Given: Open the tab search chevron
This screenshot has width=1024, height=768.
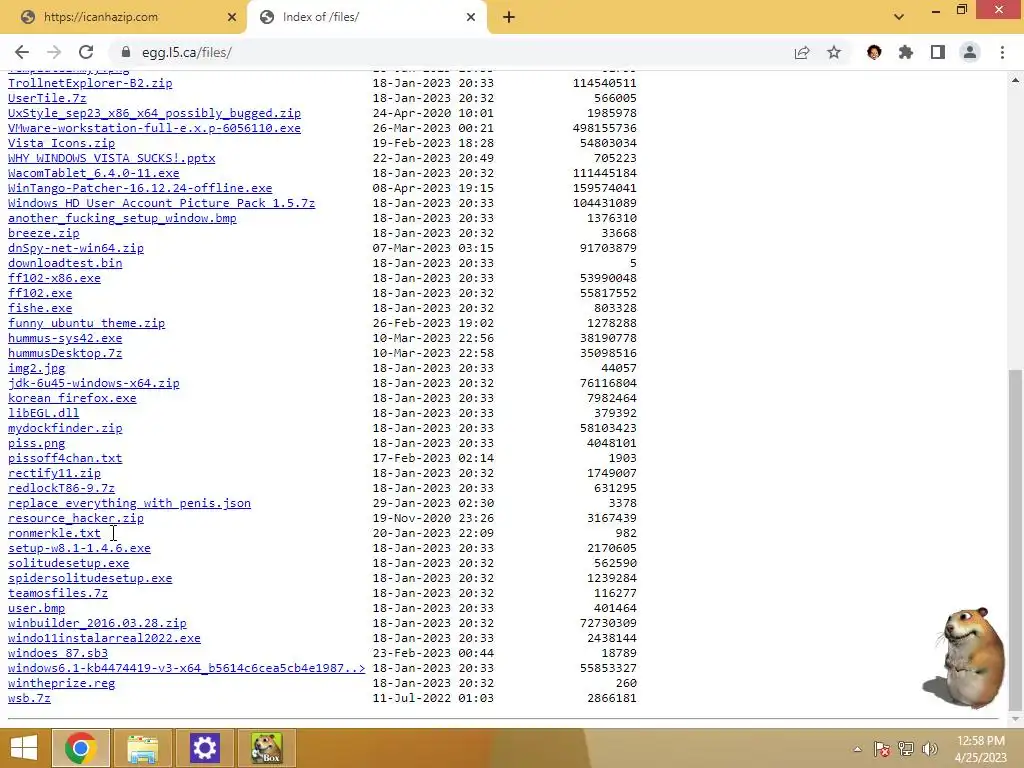Looking at the screenshot, I should [x=899, y=17].
